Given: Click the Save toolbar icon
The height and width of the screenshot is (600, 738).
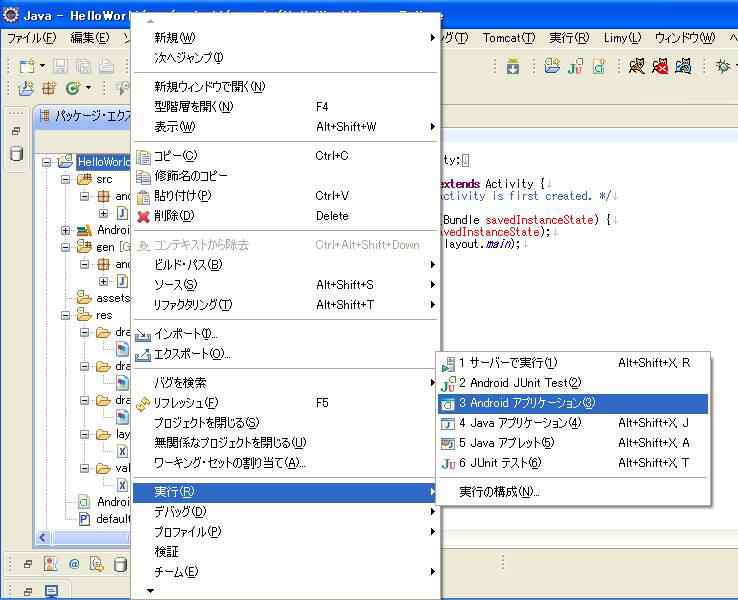Looking at the screenshot, I should pyautogui.click(x=60, y=66).
